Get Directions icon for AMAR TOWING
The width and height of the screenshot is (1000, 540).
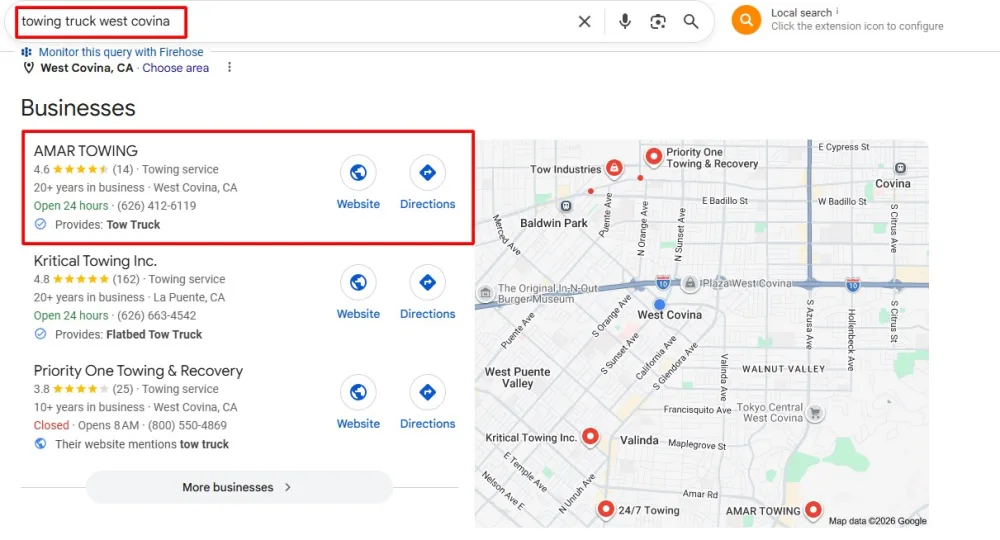coord(427,172)
